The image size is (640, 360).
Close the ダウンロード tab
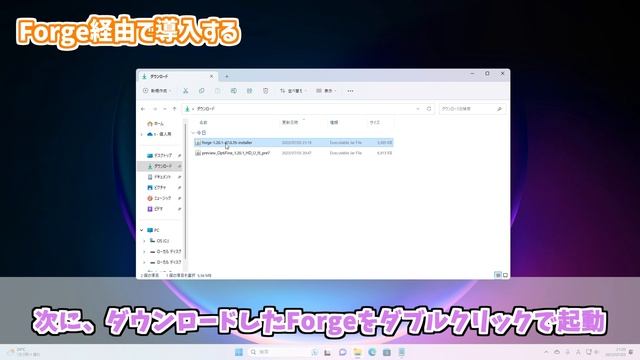coord(211,76)
